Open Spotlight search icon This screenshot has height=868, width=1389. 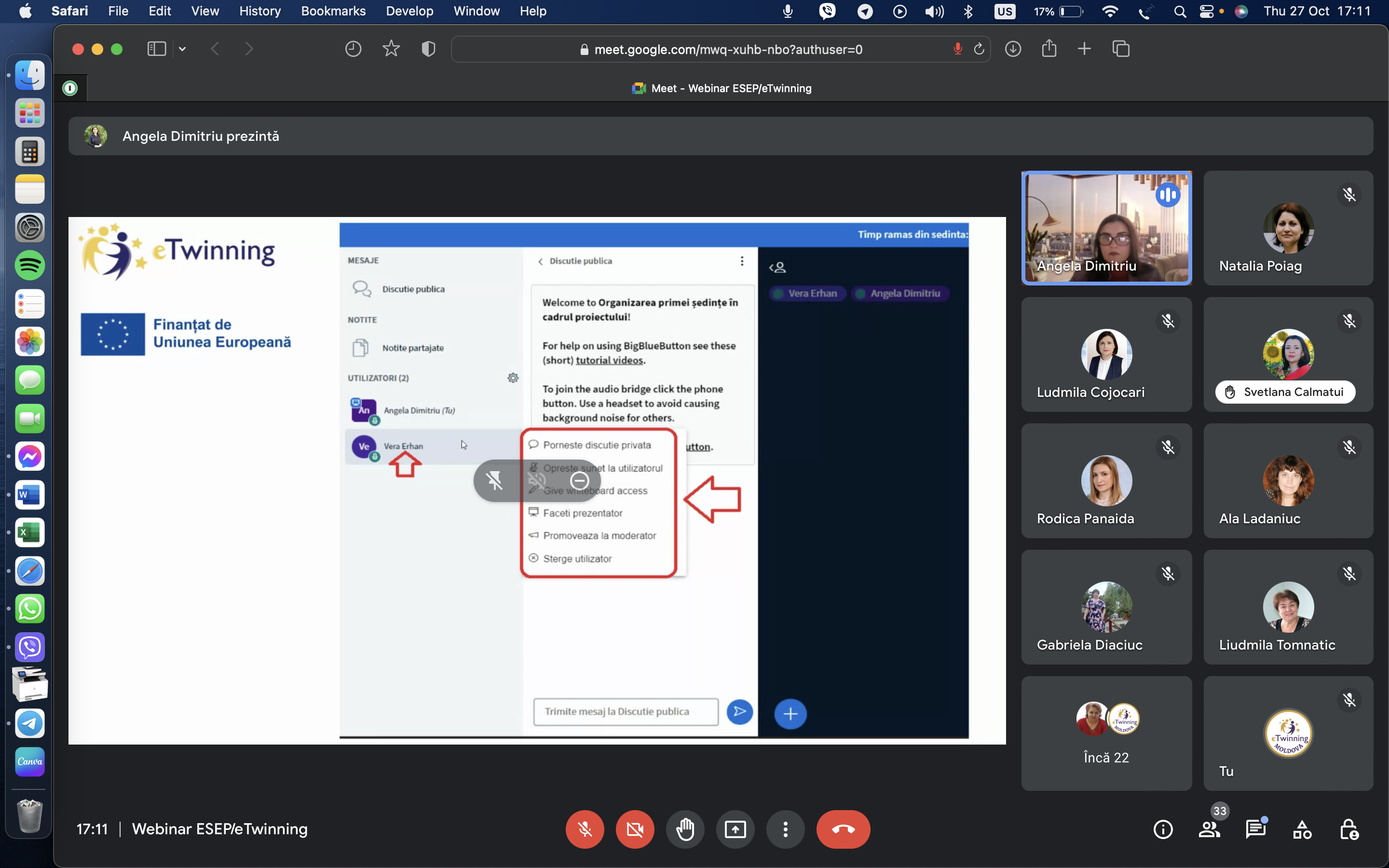point(1180,11)
